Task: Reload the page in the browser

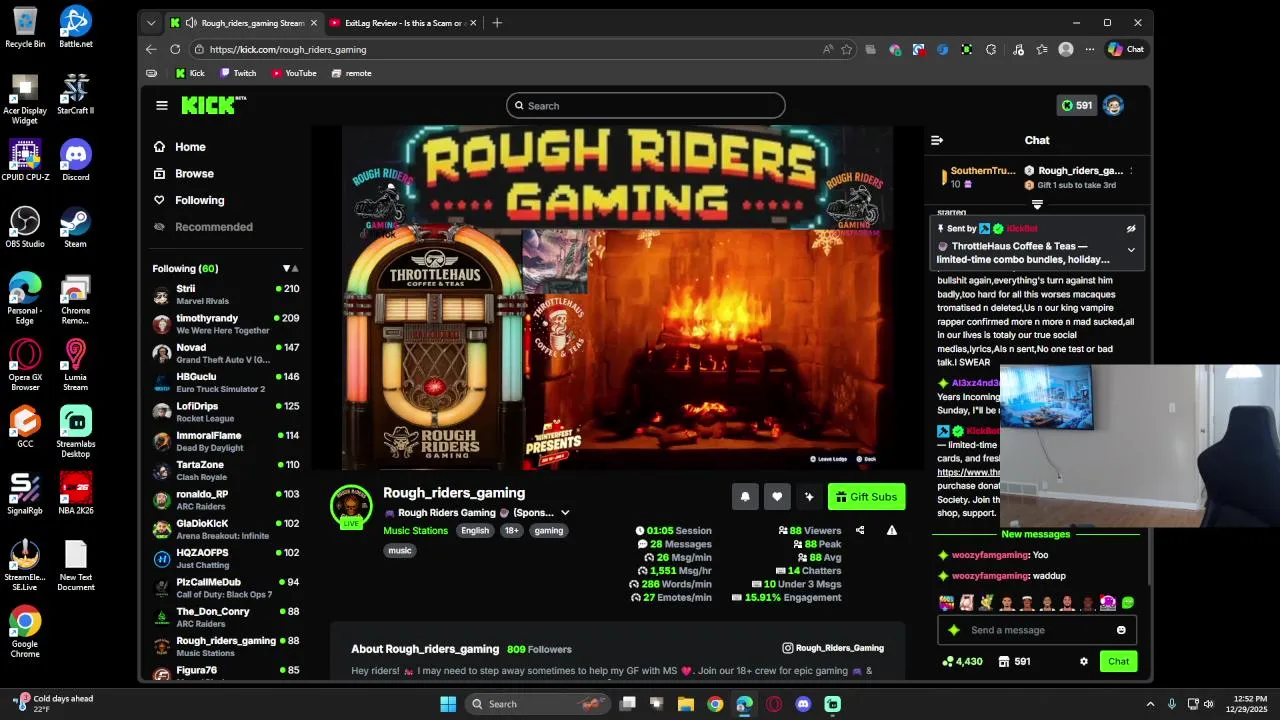Action: pyautogui.click(x=175, y=49)
